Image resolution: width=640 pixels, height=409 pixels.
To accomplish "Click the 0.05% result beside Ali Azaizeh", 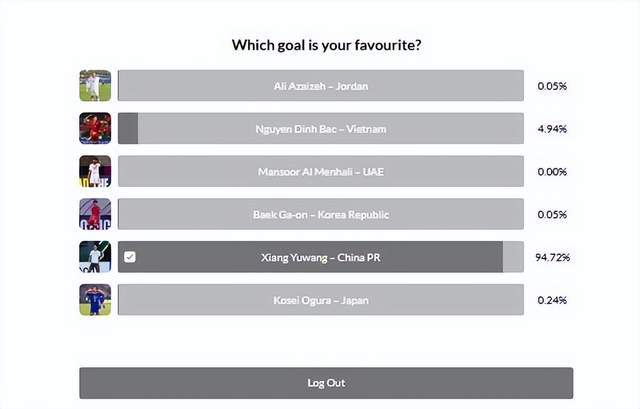I will tap(552, 86).
